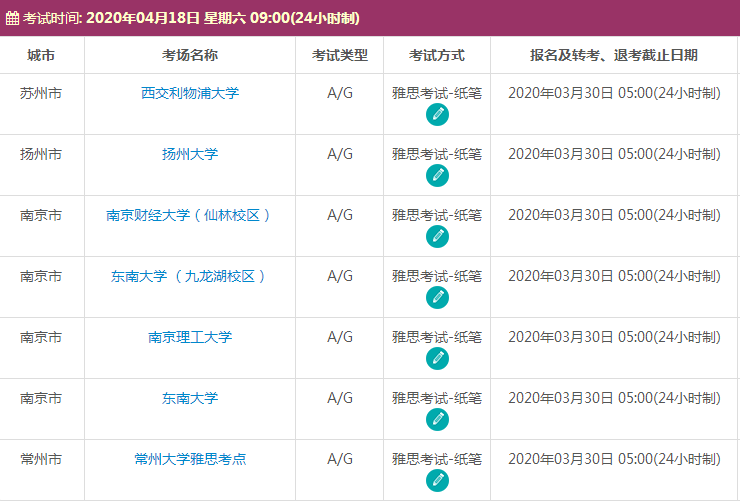740x501 pixels.
Task: Click A/G in the 南京理工大学 row
Action: pyautogui.click(x=340, y=337)
